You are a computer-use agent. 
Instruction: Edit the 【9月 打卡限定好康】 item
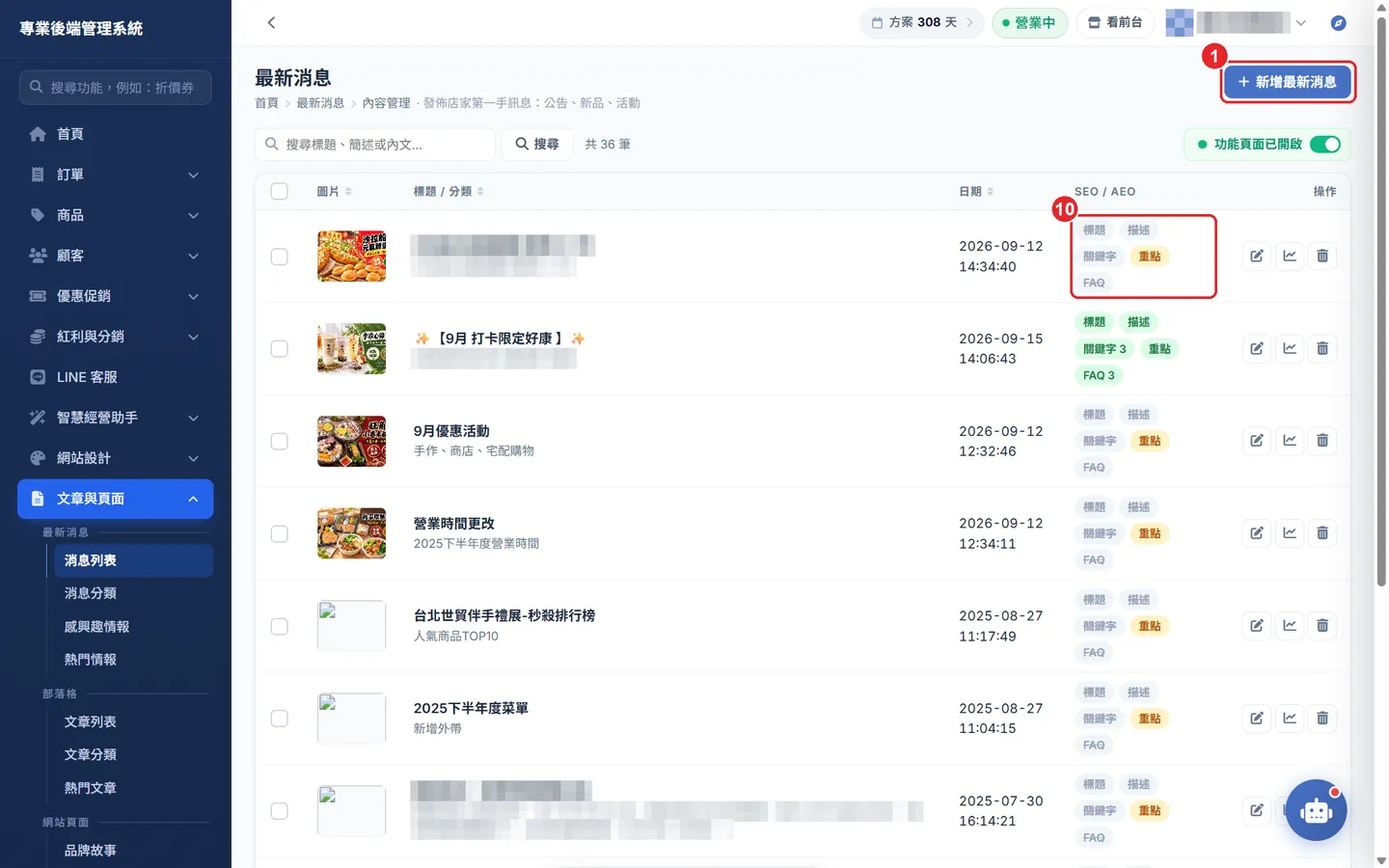pyautogui.click(x=1257, y=348)
